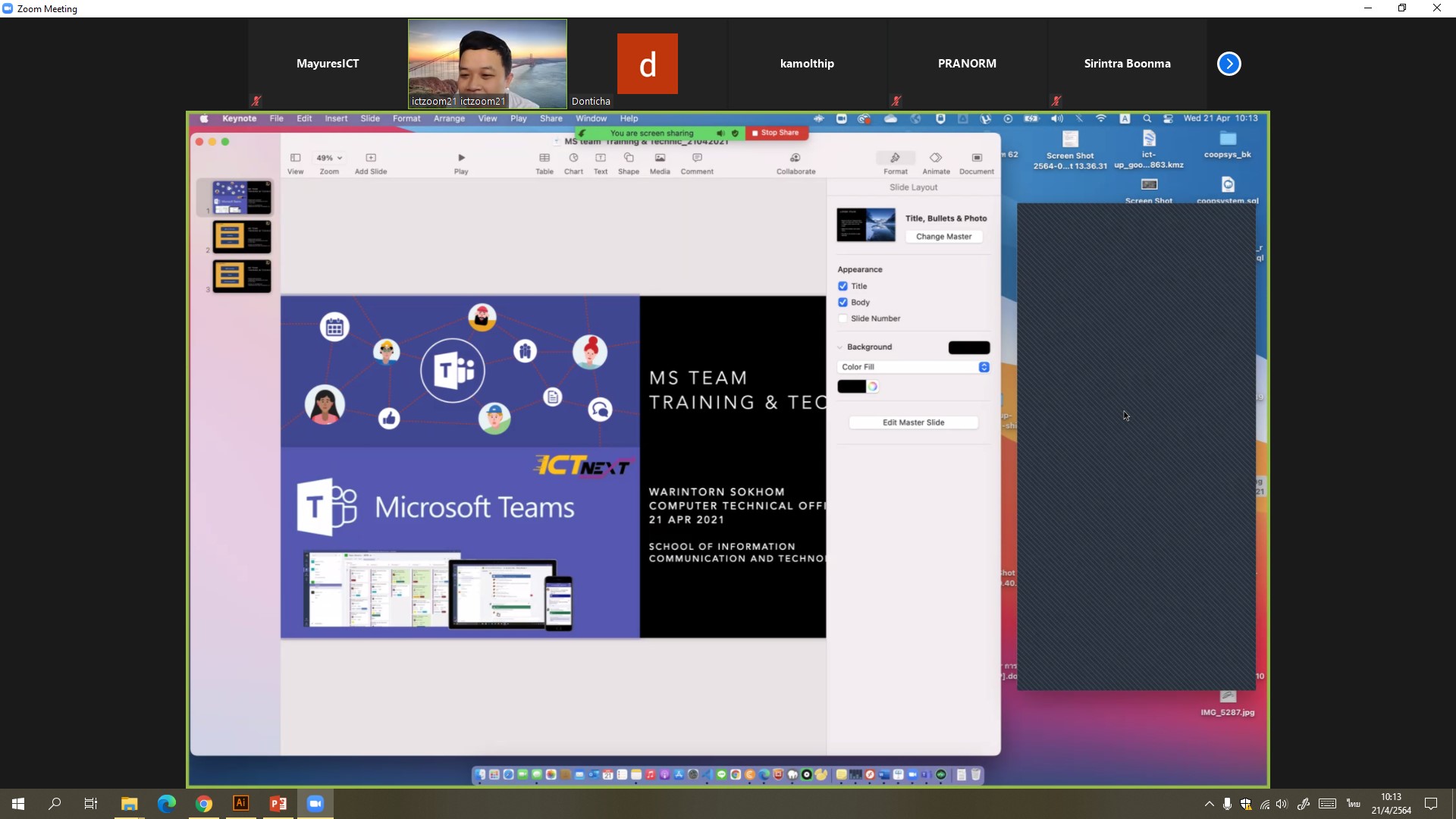Open the Keynote Help menu
The height and width of the screenshot is (819, 1456).
(629, 118)
